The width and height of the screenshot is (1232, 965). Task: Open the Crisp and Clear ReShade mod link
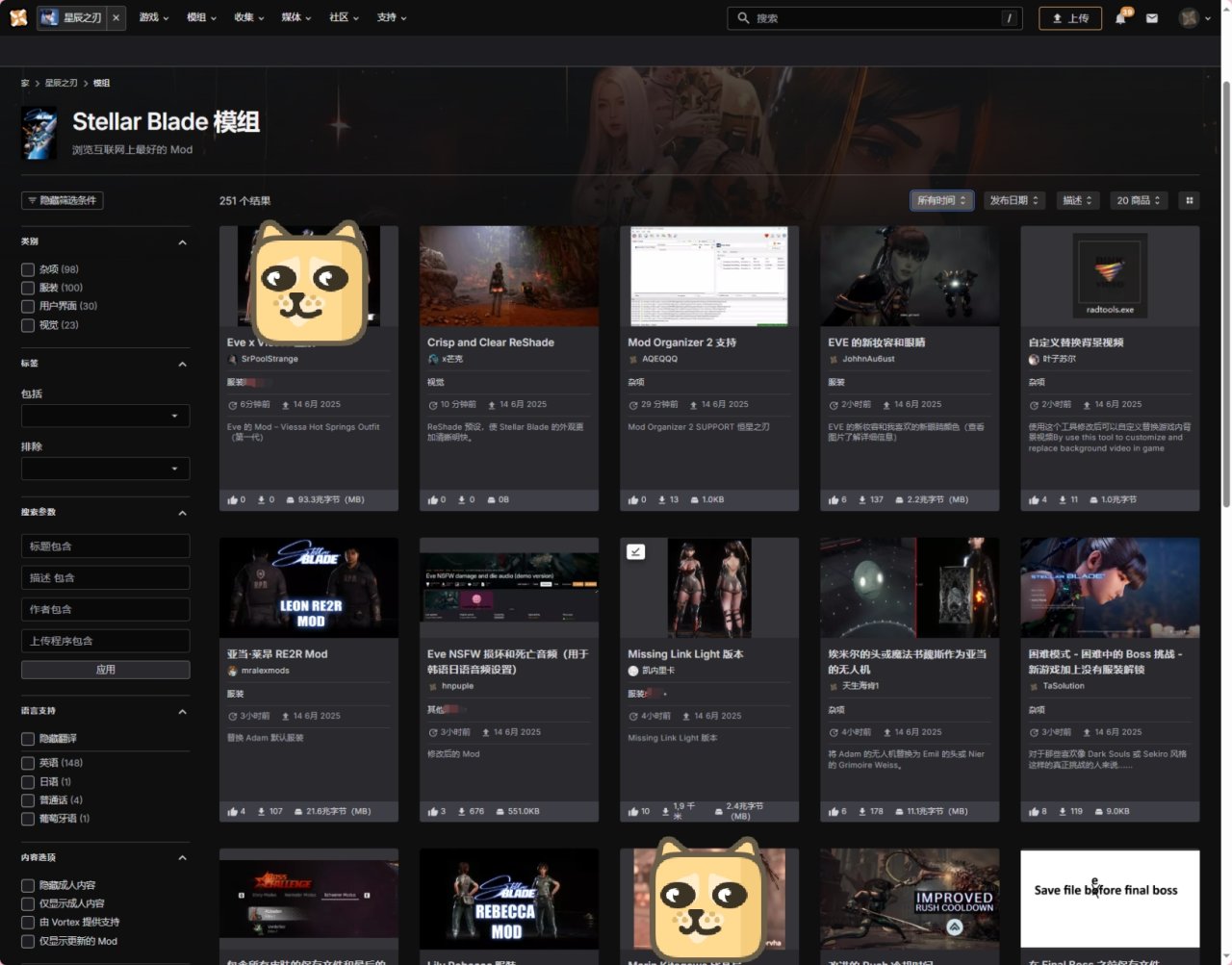(491, 343)
